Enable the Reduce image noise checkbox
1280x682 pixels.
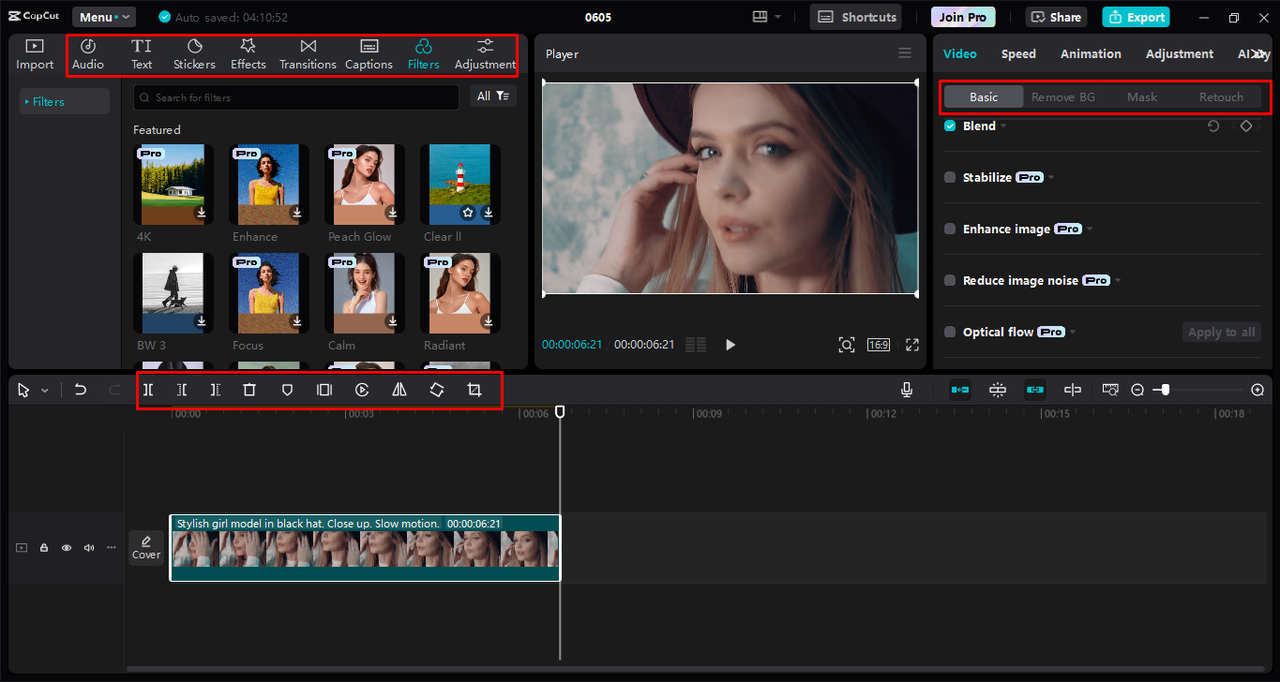click(x=950, y=280)
